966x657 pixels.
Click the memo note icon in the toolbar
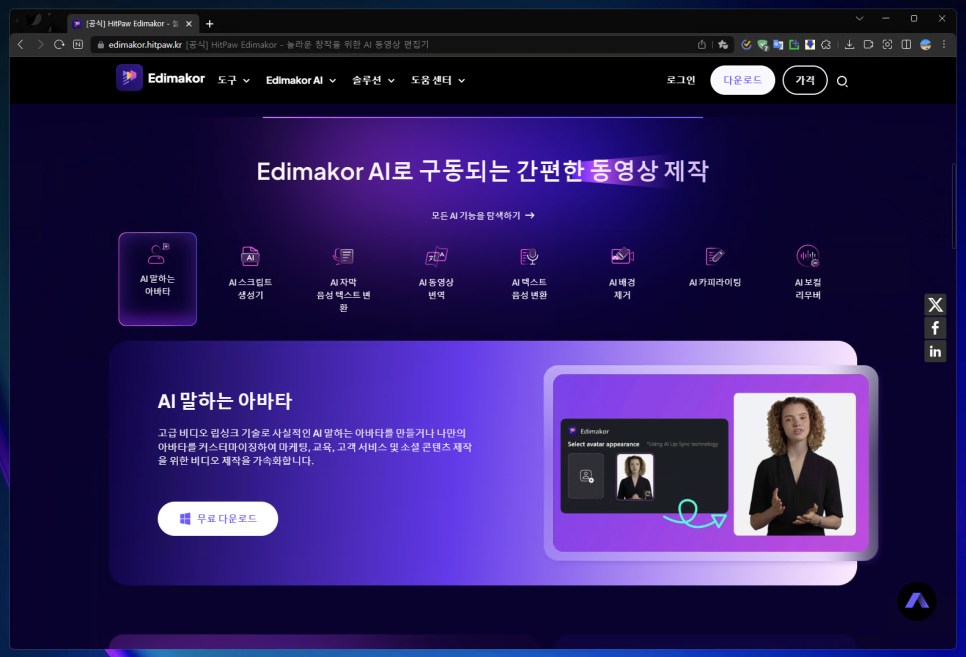coord(869,44)
